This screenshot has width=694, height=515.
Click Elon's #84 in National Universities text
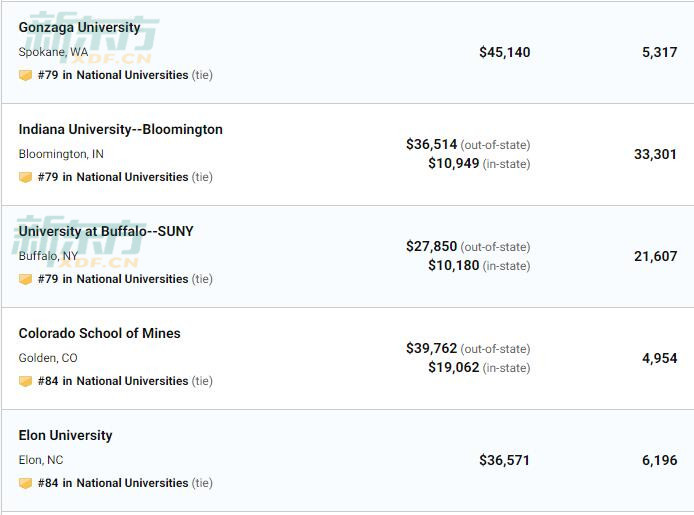[113, 483]
